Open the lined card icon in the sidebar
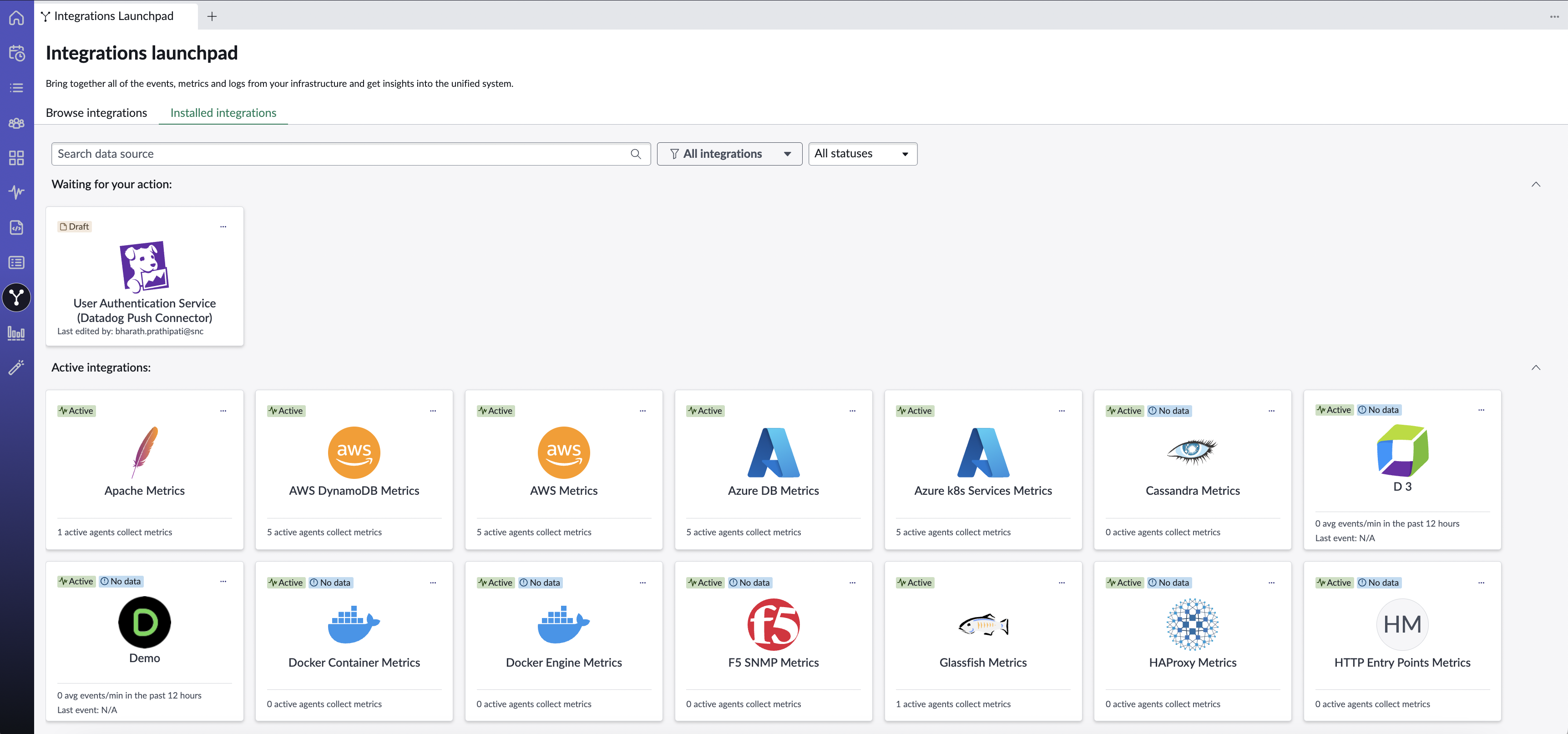 coord(16,263)
